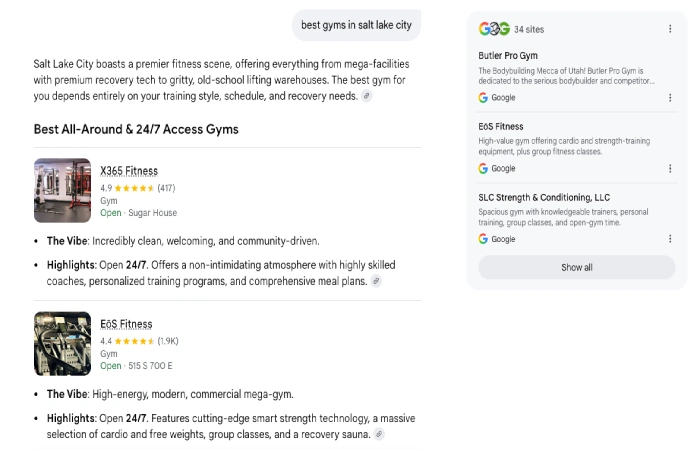Open the three-dot menu beside 34 sites
Image resolution: width=700 pixels, height=450 pixels.
670,29
